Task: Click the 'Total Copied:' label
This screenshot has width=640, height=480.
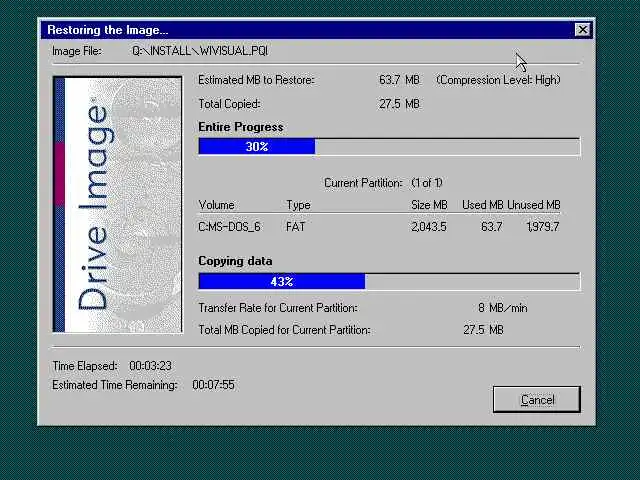Action: [229, 104]
